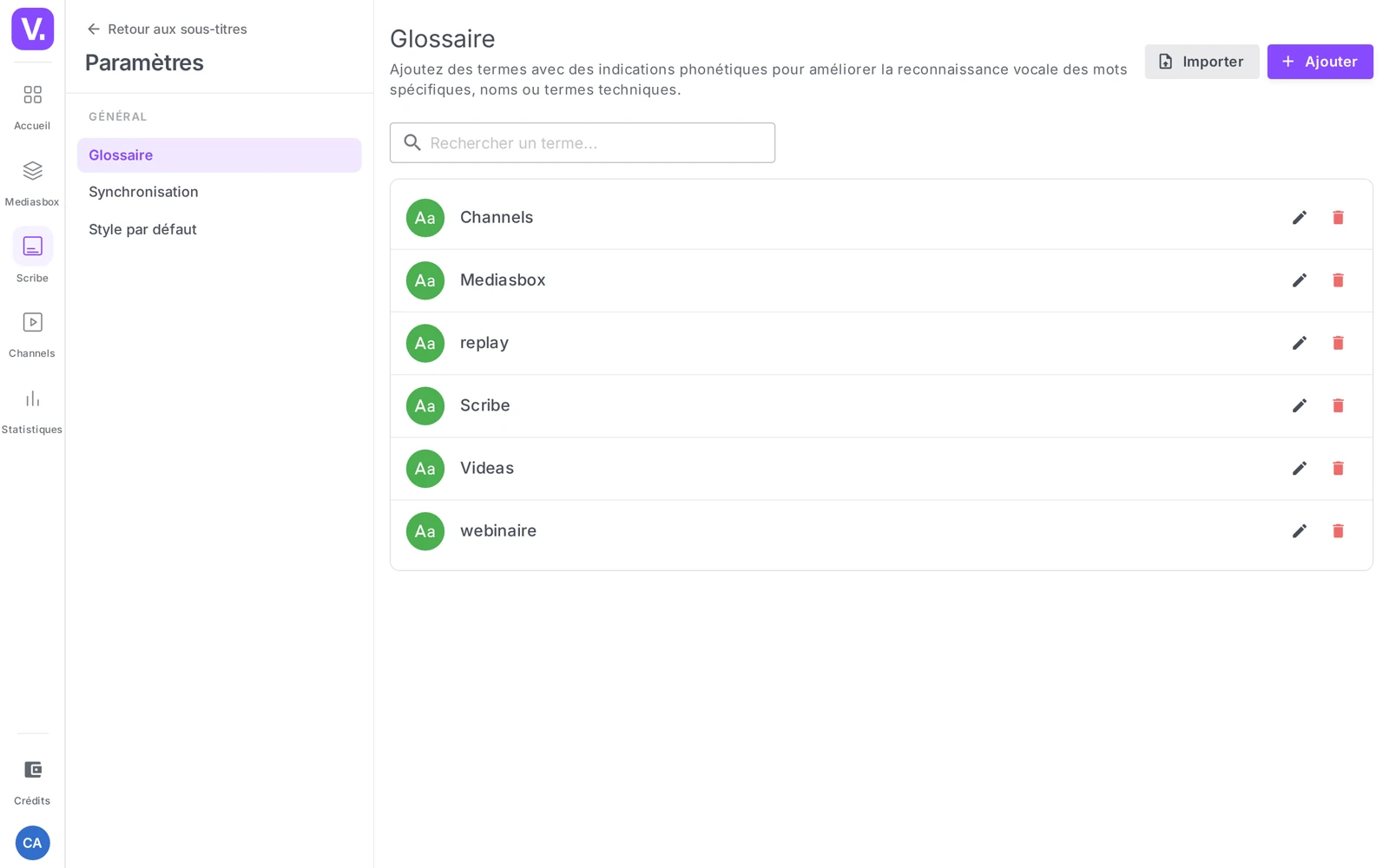Delete the Mediasbox glossary term

[1338, 280]
